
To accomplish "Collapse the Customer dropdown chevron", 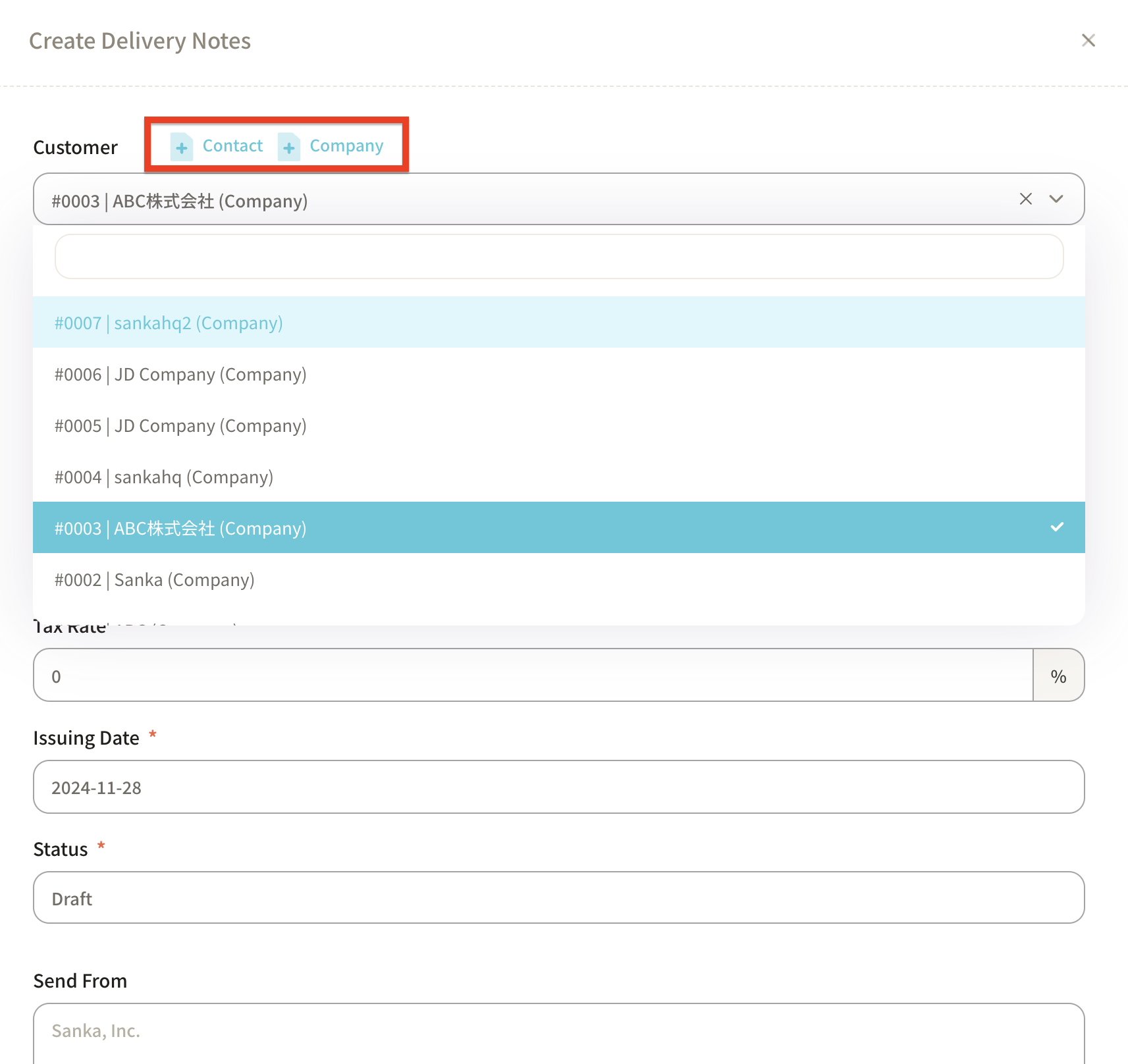I will (x=1056, y=199).
